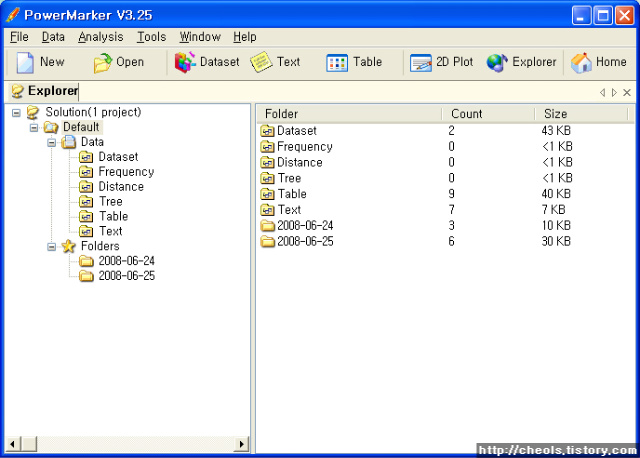Click the '40 KB' size value

556,194
